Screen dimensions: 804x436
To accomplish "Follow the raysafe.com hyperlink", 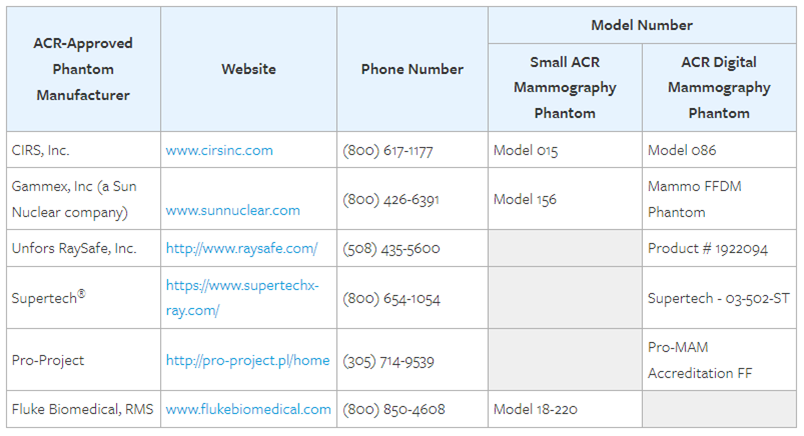I will (x=241, y=248).
